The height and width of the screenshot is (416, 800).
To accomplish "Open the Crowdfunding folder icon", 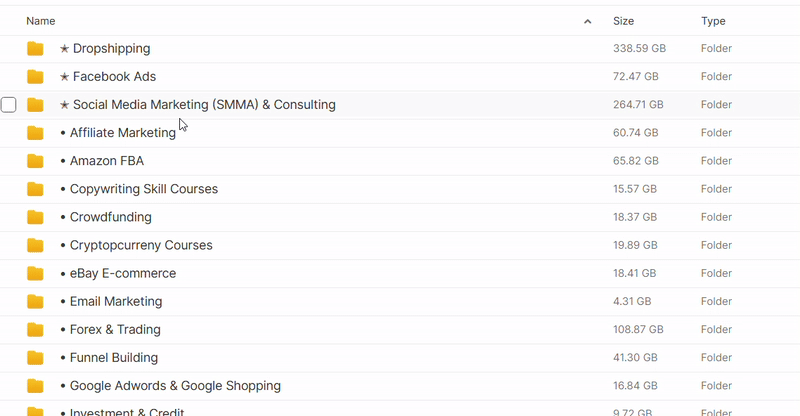I will pyautogui.click(x=35, y=217).
